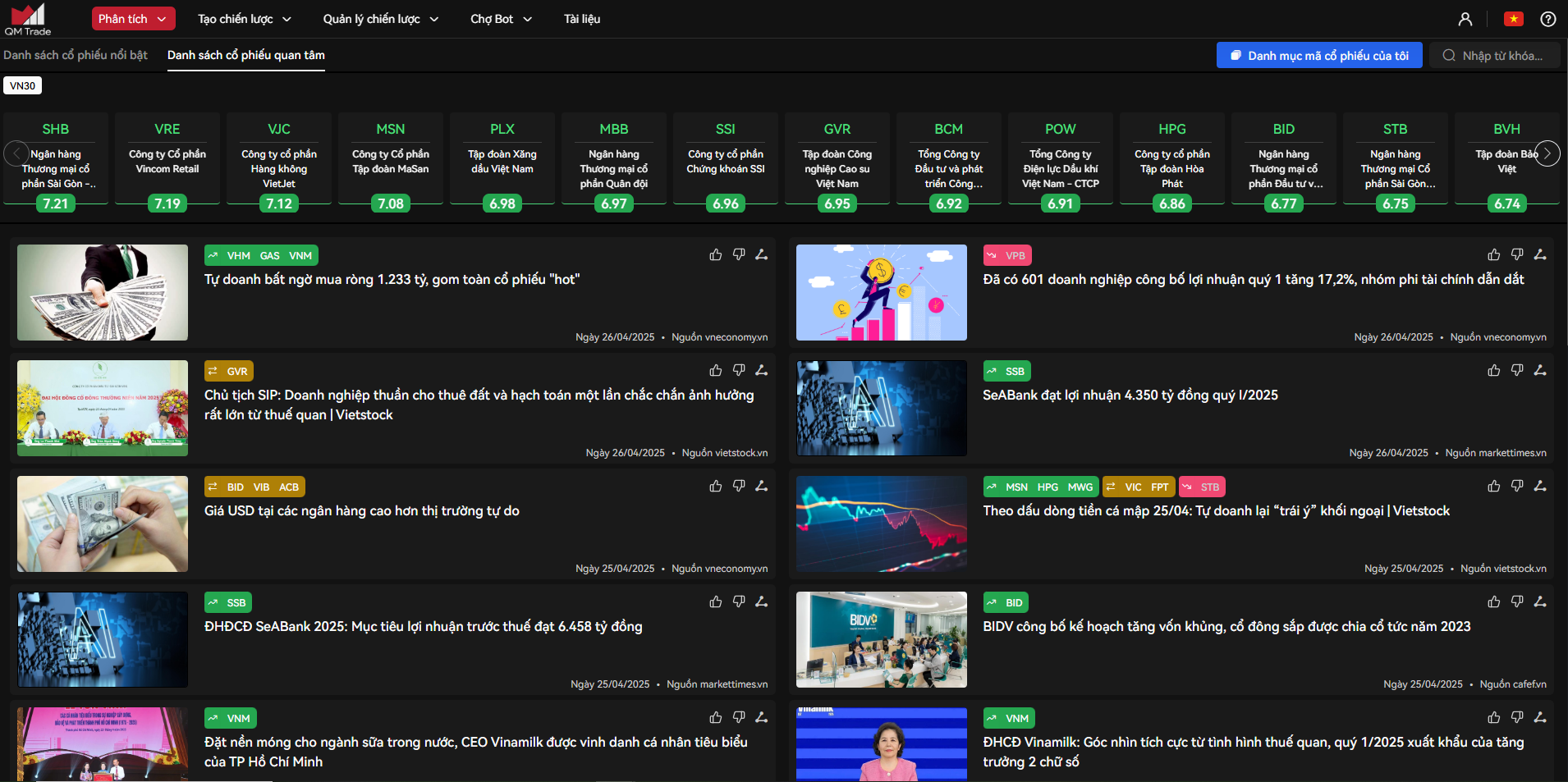Screen dimensions: 1568x782
Task: Open the BIDV office photo thumbnail
Action: 882,639
